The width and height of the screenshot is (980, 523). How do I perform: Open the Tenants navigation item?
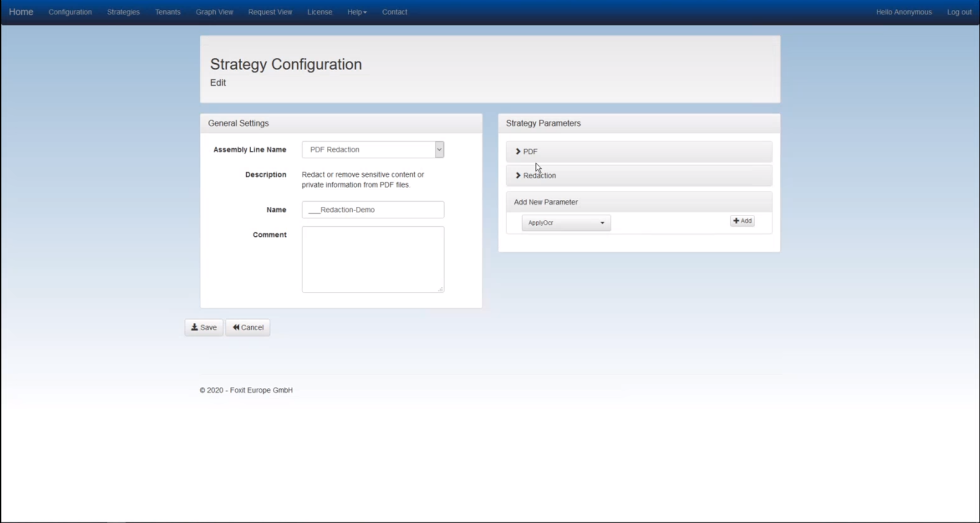[168, 12]
